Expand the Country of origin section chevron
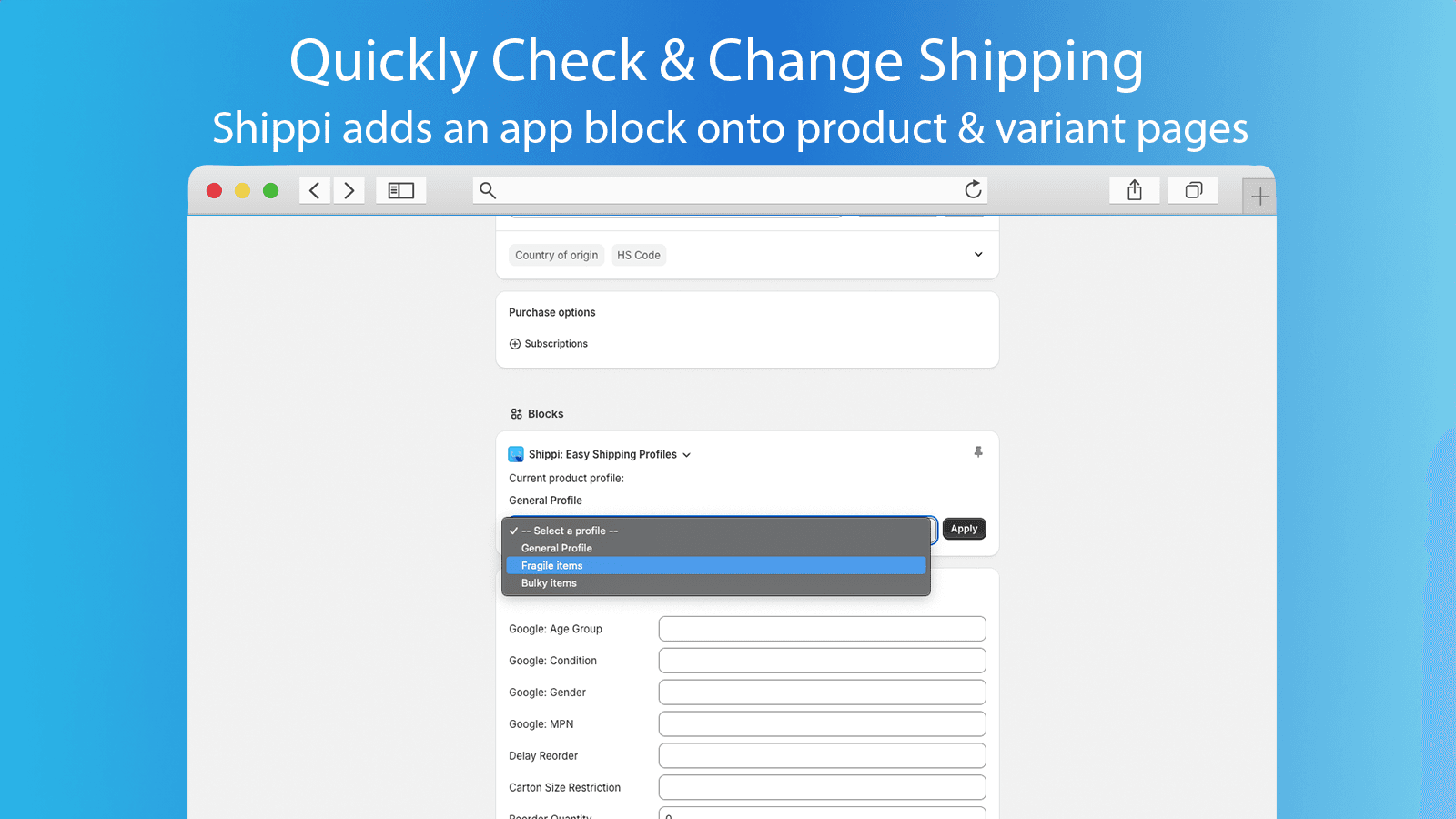Screen dimensions: 1456x819 coord(978,254)
